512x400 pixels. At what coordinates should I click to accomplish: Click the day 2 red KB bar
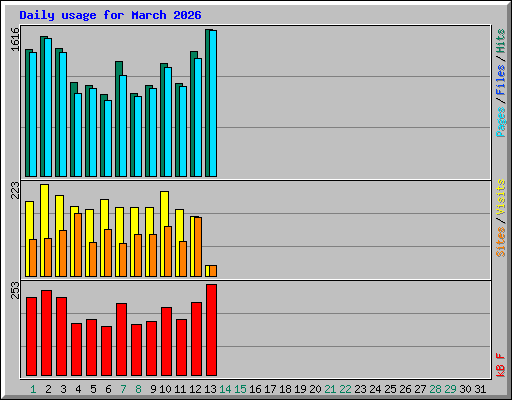[x=46, y=333]
